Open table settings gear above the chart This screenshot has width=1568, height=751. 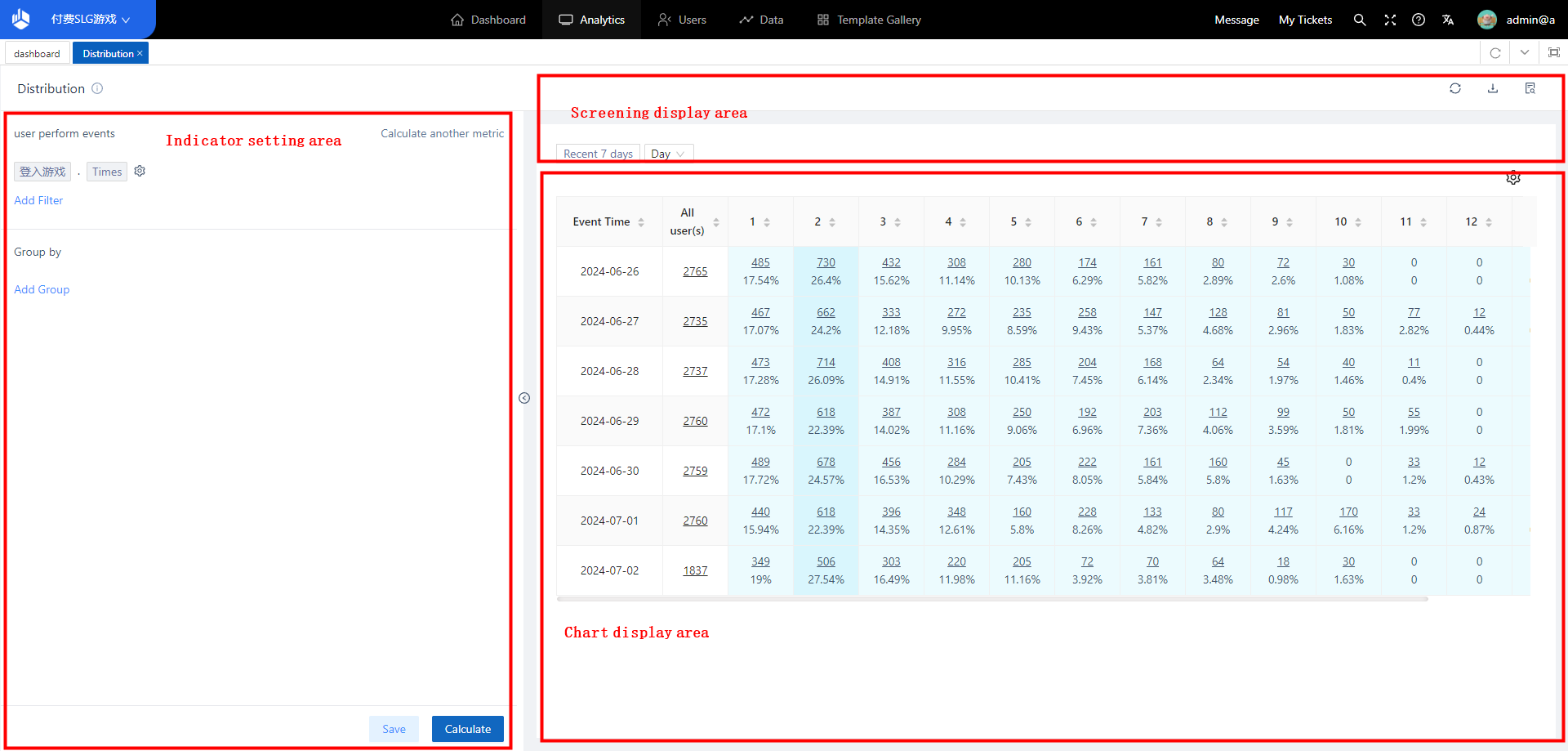coord(1512,178)
